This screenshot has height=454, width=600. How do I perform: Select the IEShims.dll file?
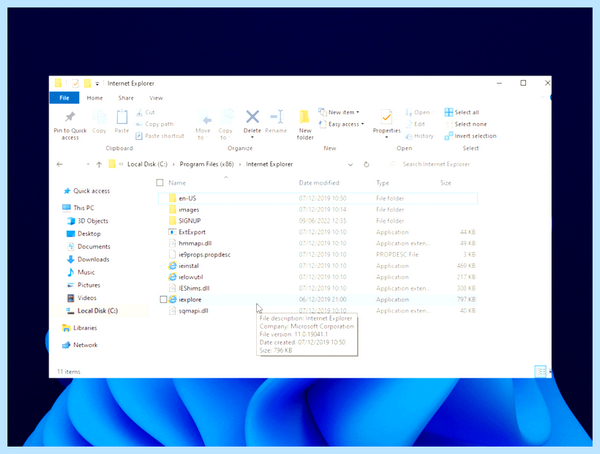[x=318, y=288]
